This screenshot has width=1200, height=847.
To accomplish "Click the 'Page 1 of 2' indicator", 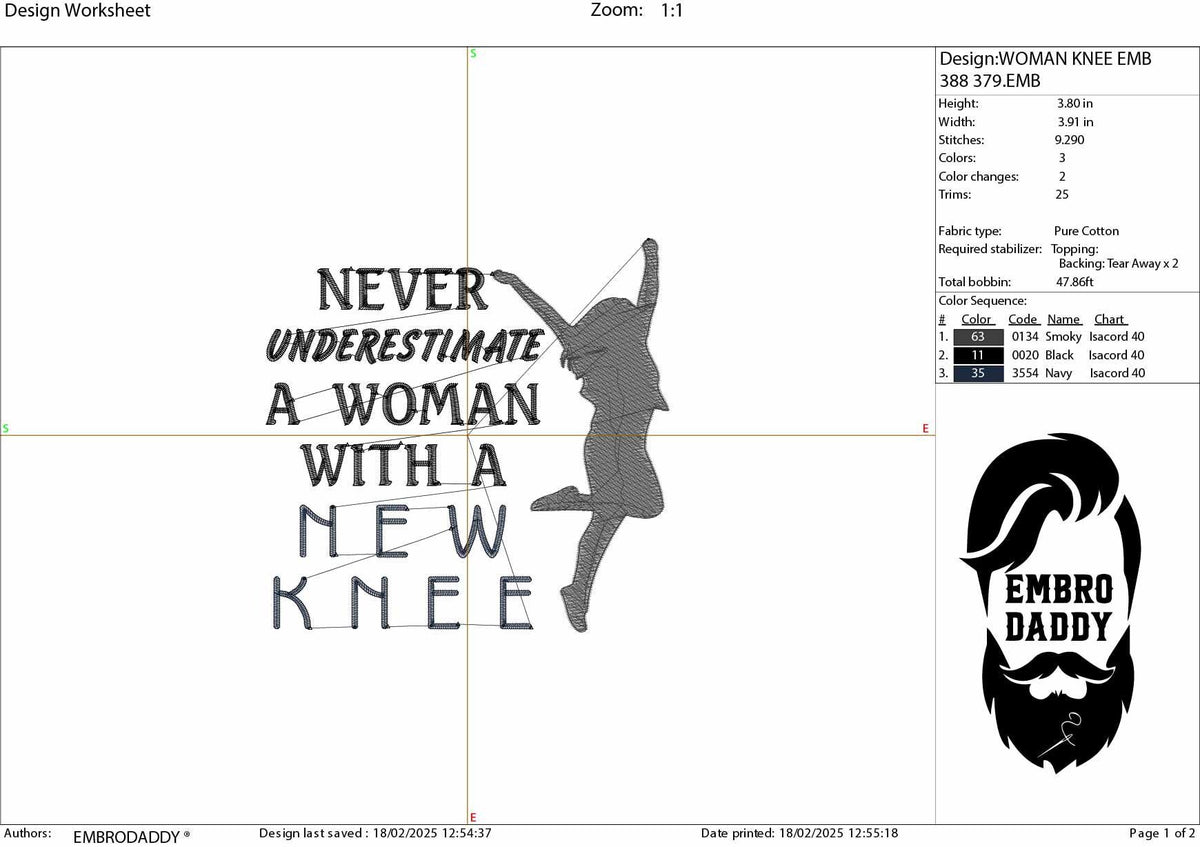I will (1162, 833).
